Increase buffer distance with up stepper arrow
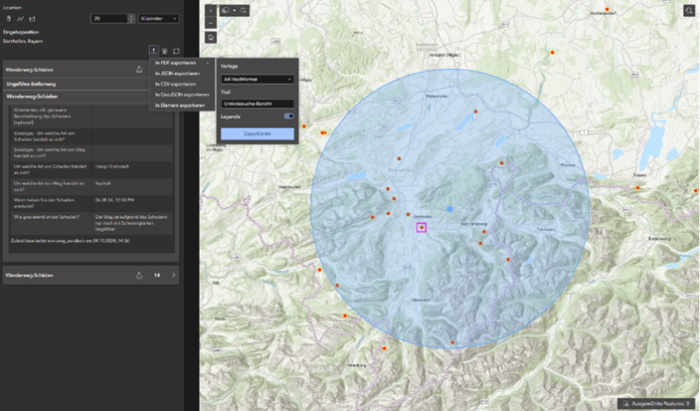700x411 pixels. 131,16
